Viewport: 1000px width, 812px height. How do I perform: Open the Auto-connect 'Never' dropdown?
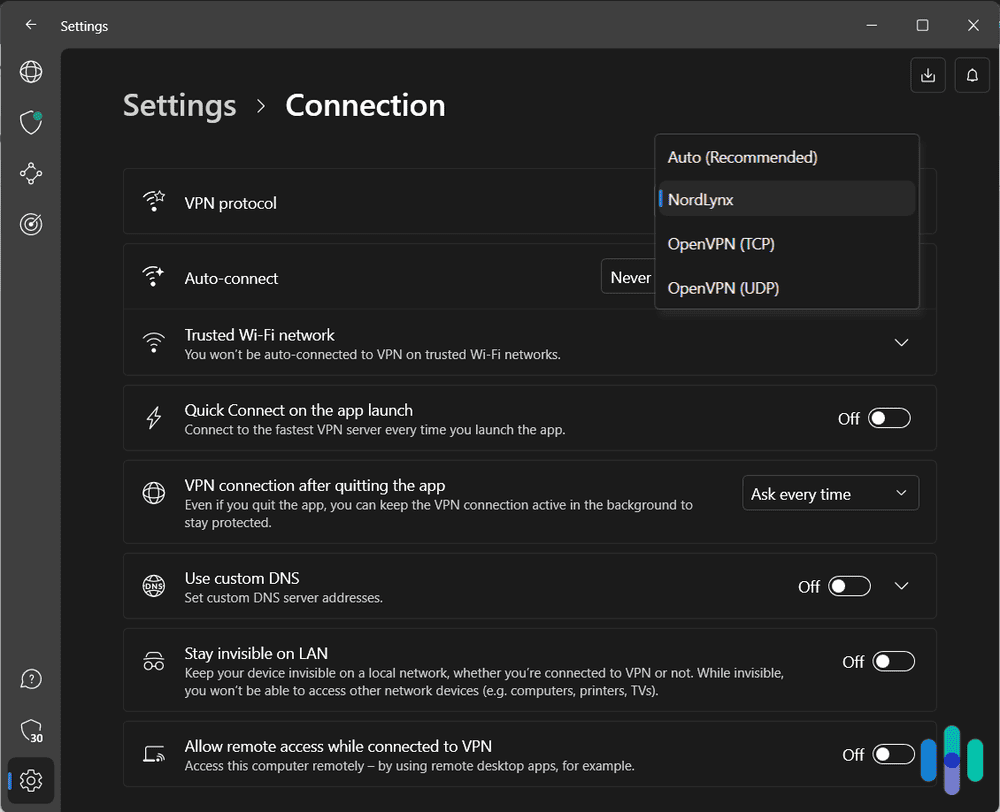coord(632,276)
